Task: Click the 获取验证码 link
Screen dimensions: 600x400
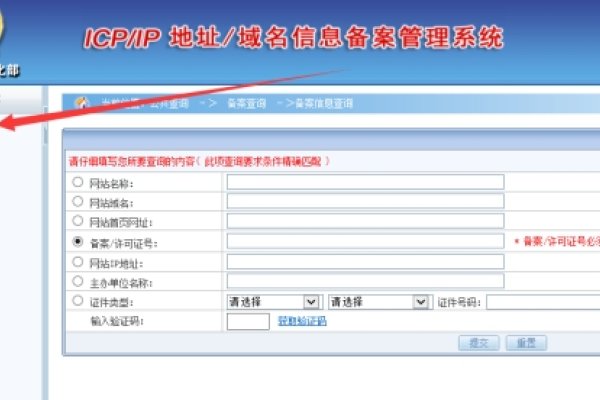Action: 301,321
